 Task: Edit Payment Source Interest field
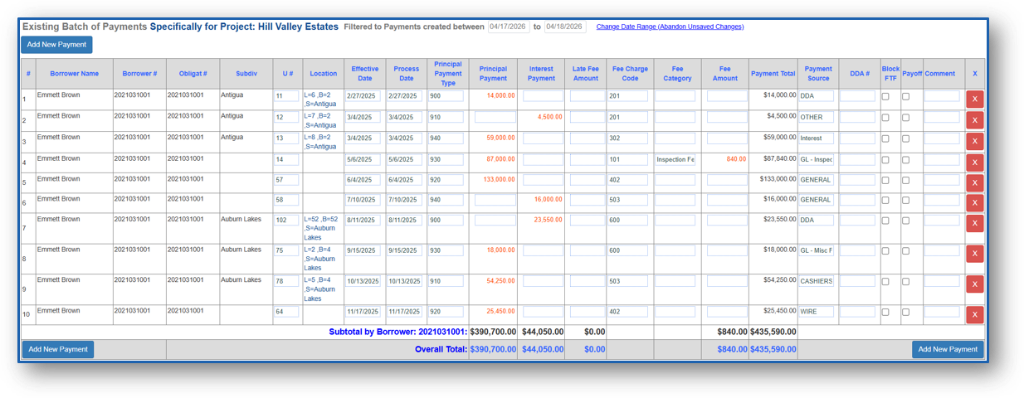pyautogui.click(x=816, y=139)
